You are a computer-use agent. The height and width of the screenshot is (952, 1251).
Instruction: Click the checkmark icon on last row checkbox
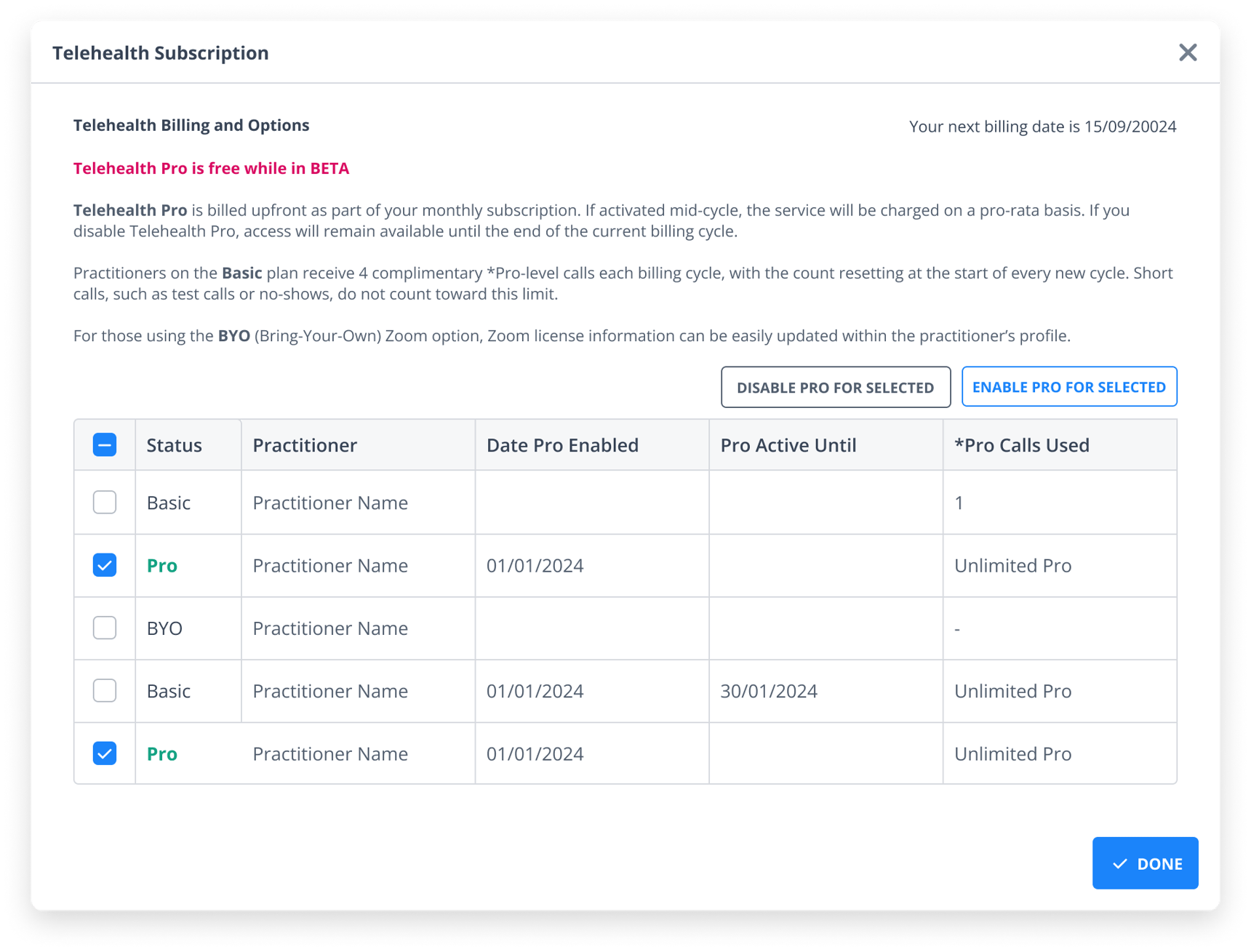pyautogui.click(x=104, y=753)
